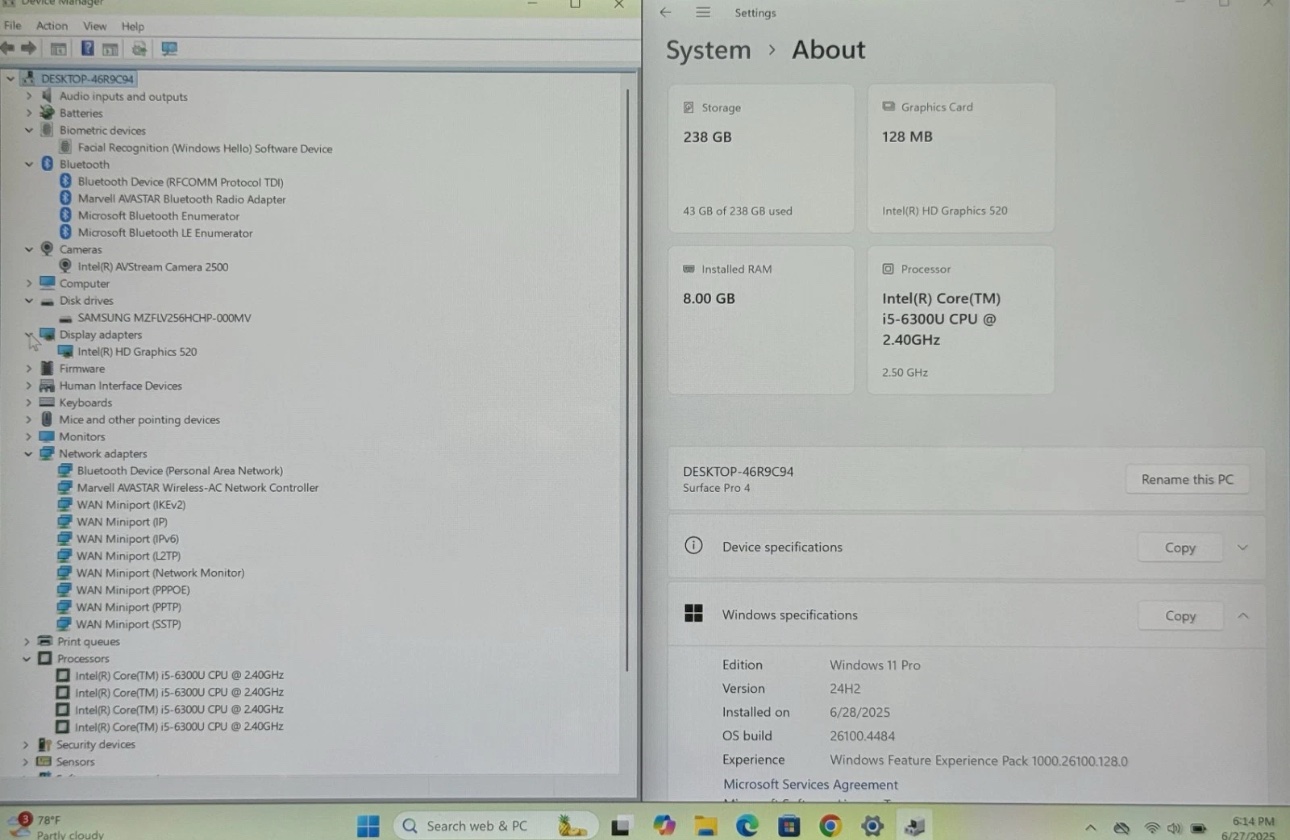Viewport: 1290px width, 840px height.
Task: Click the Marvell AVASTAR Wireless-AC controller icon
Action: (65, 487)
